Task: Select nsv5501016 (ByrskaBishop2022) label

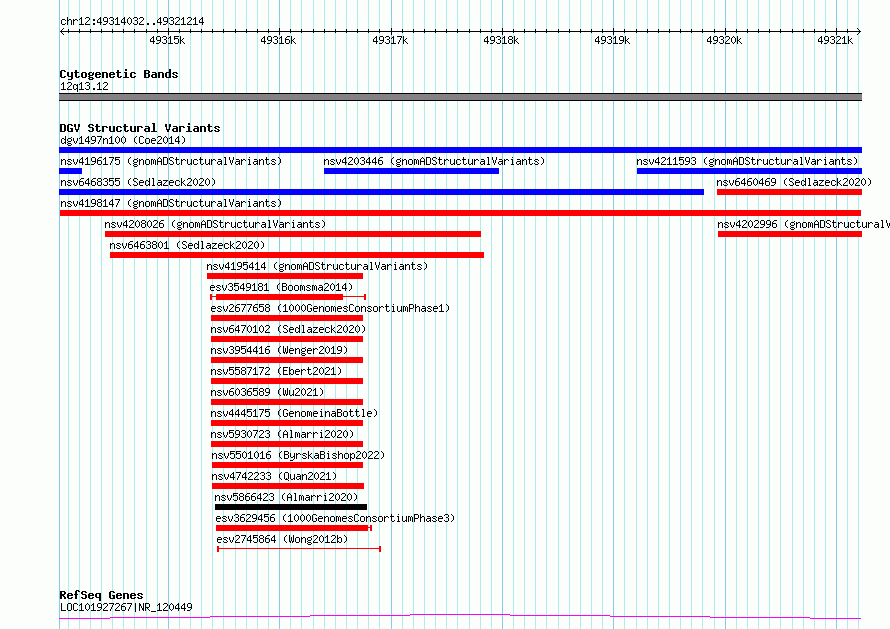Action: 298,455
